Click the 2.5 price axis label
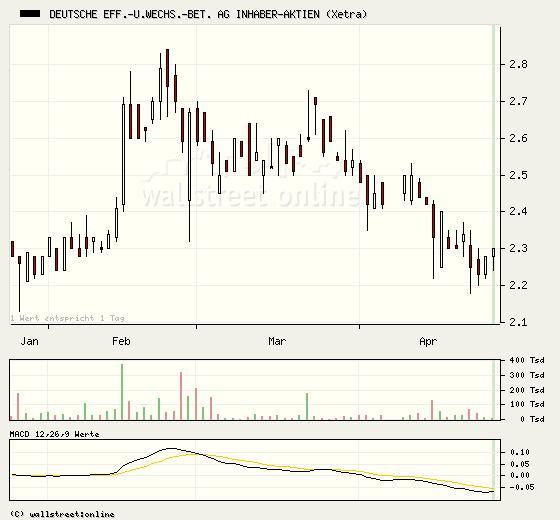560x520 pixels. 519,175
